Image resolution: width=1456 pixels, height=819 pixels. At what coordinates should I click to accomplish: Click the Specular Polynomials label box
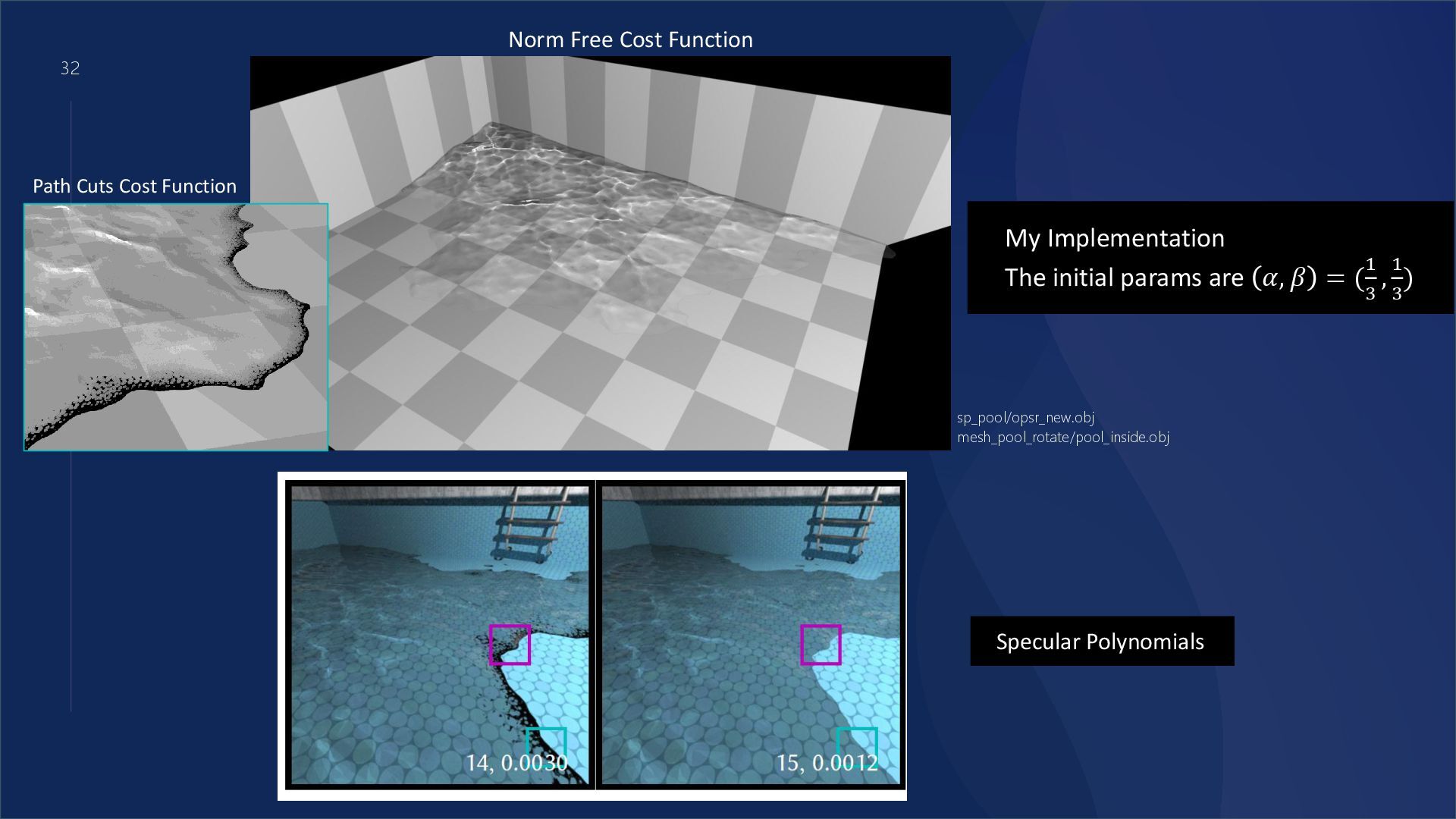[x=1101, y=642]
